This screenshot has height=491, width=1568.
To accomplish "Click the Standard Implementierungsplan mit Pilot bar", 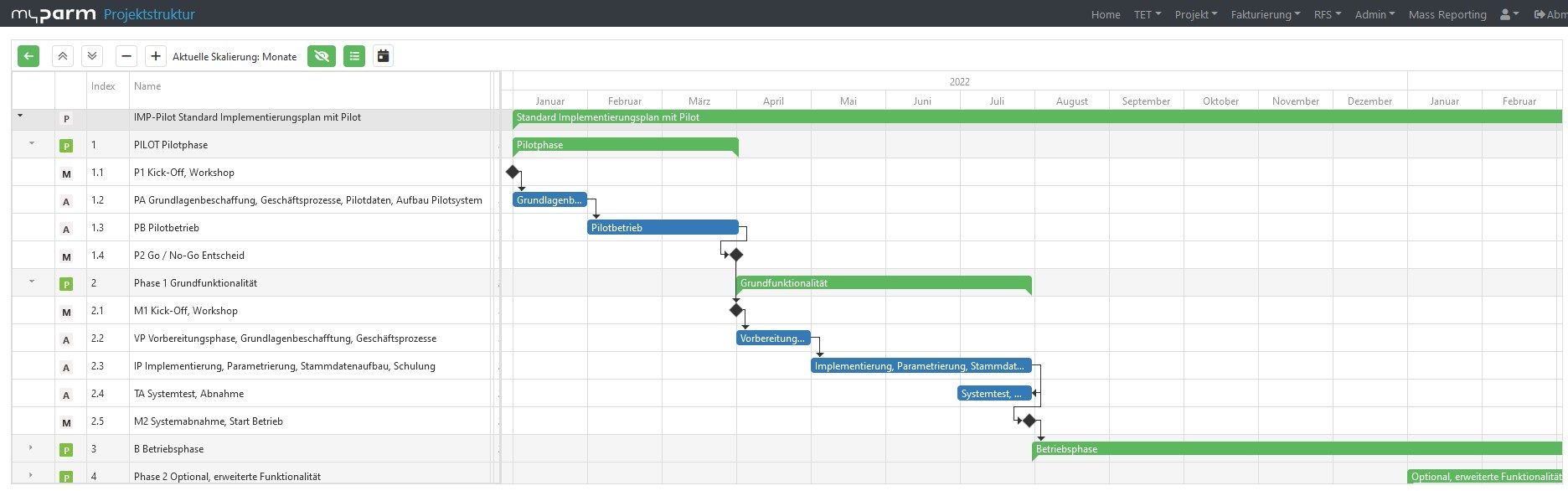I will point(1037,117).
